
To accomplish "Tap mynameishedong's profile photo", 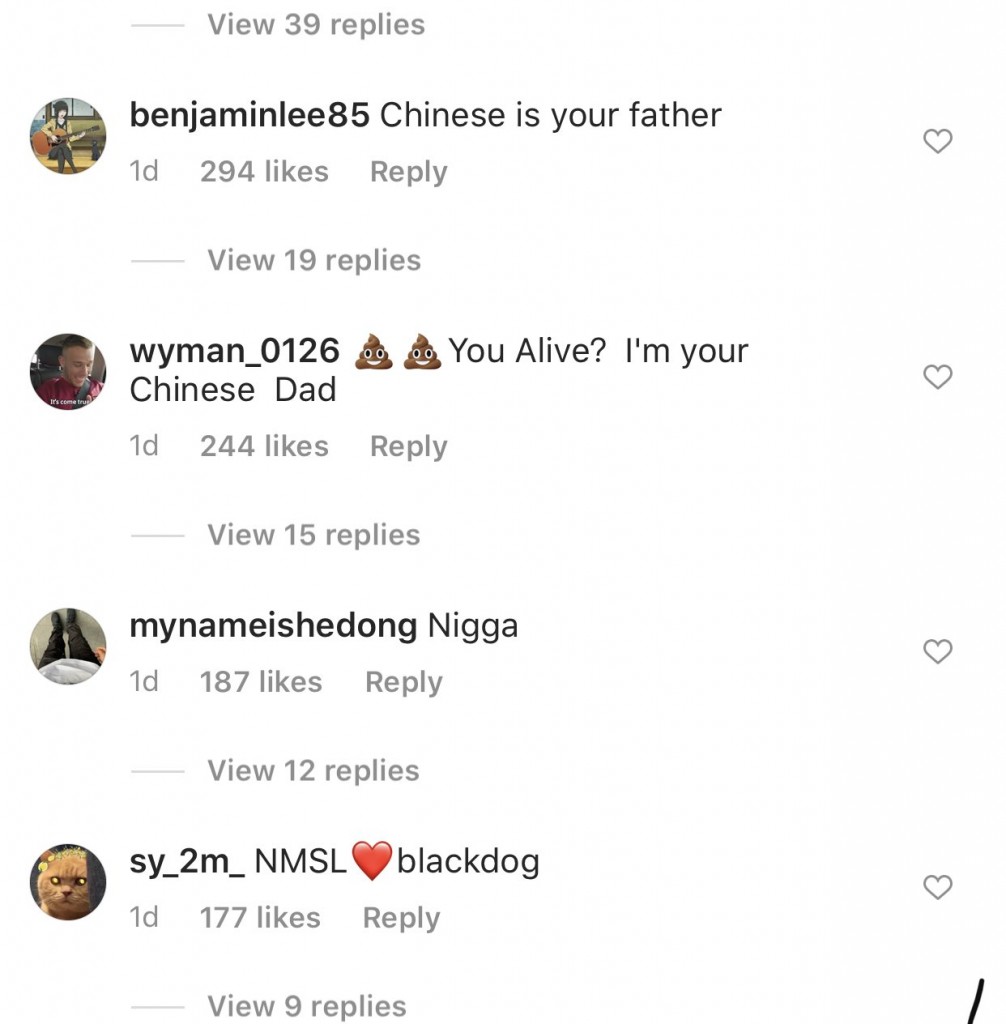I will [x=68, y=646].
